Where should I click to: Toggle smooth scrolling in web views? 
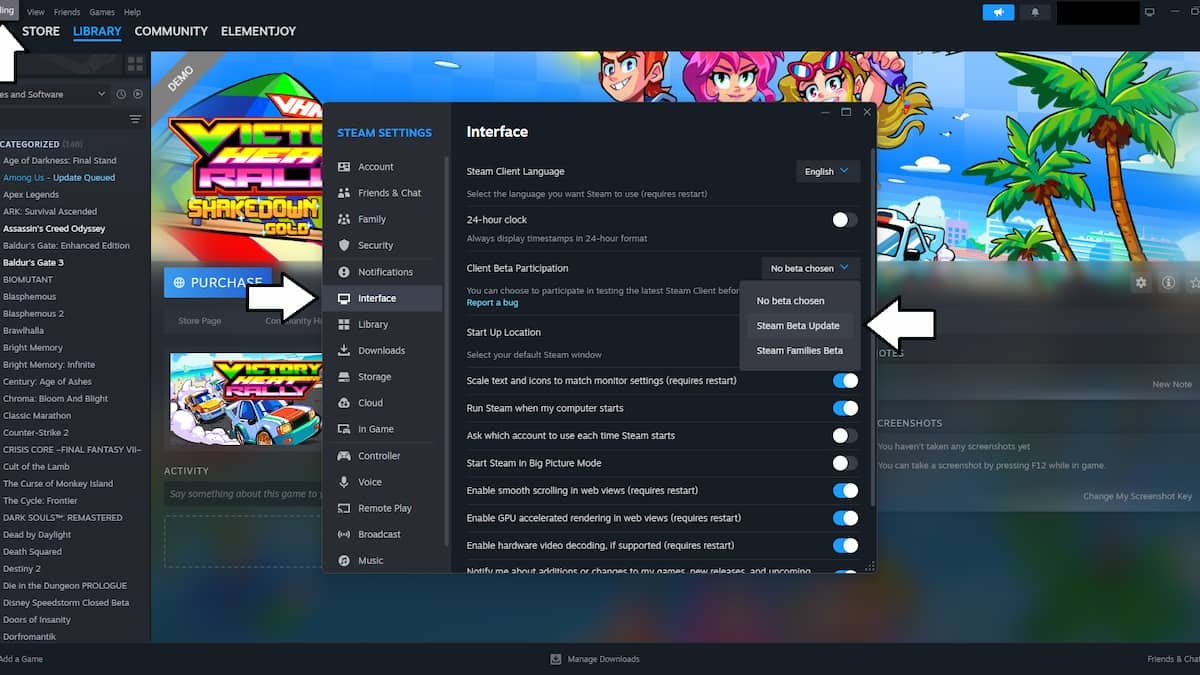[845, 490]
